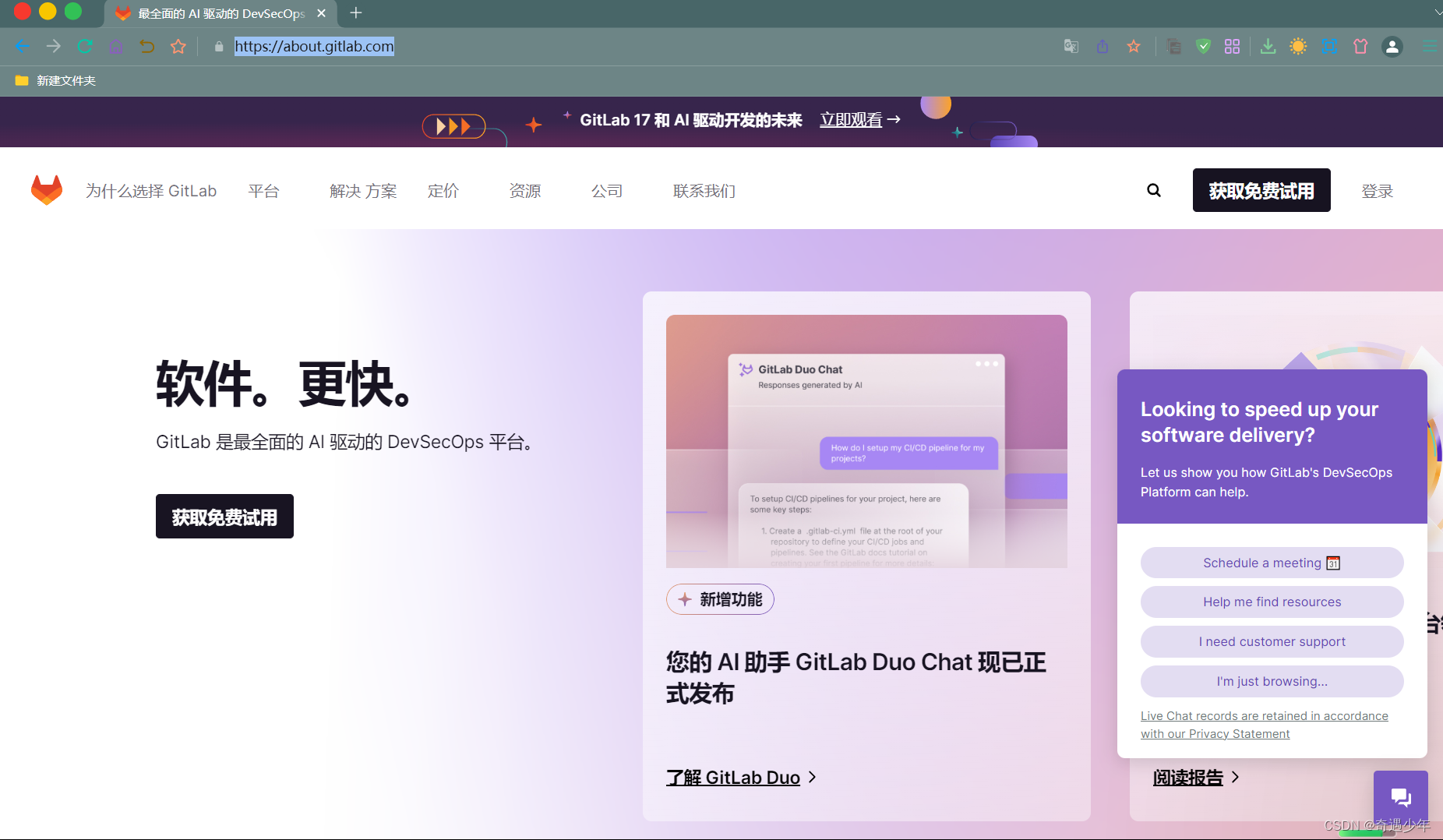Screen dimensions: 1443x840
Task: Click the browser back arrow
Action: [22, 46]
